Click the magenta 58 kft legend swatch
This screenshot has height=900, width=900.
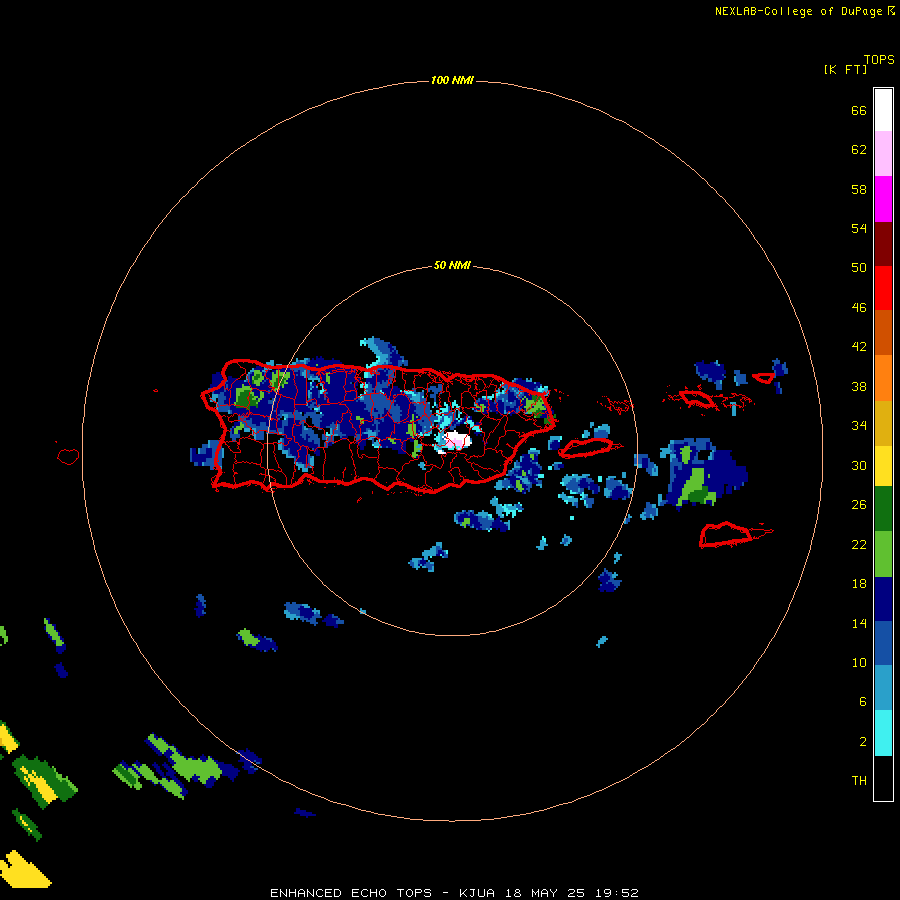[x=883, y=199]
